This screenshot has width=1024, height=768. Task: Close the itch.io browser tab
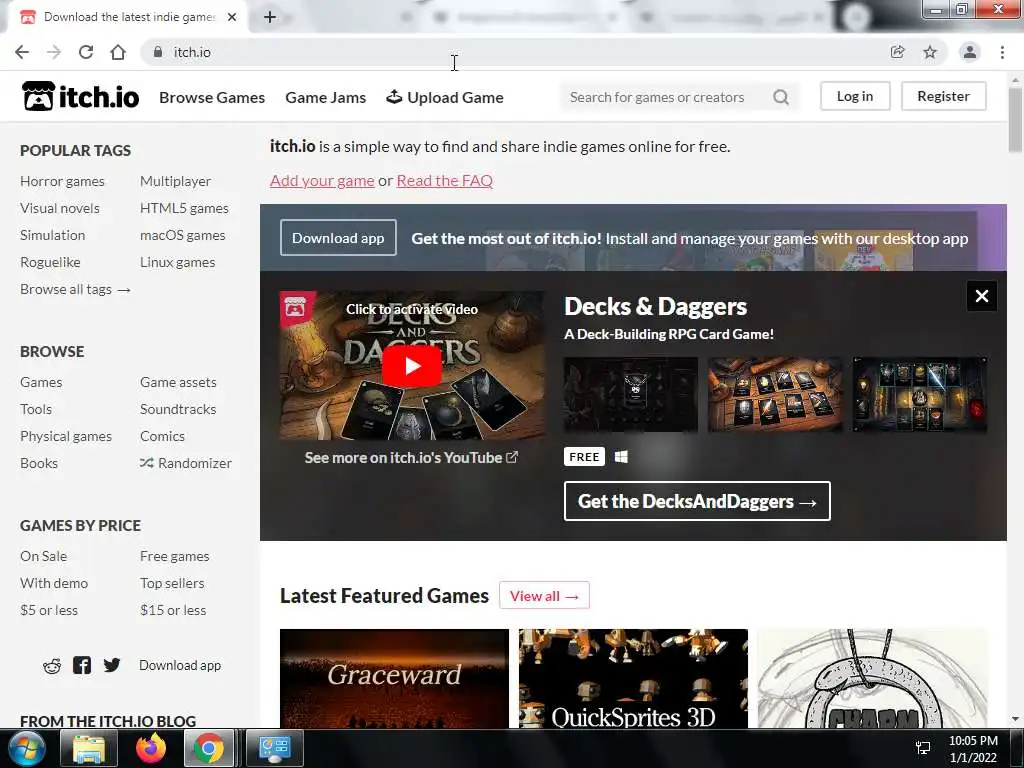click(x=232, y=17)
